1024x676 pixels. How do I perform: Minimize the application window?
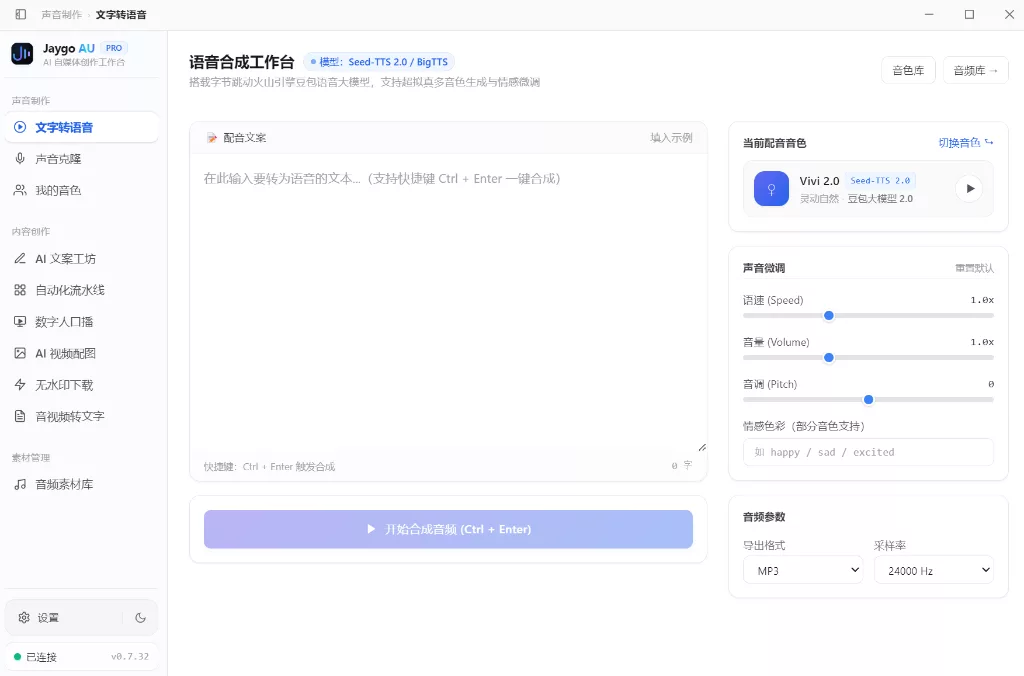(929, 14)
